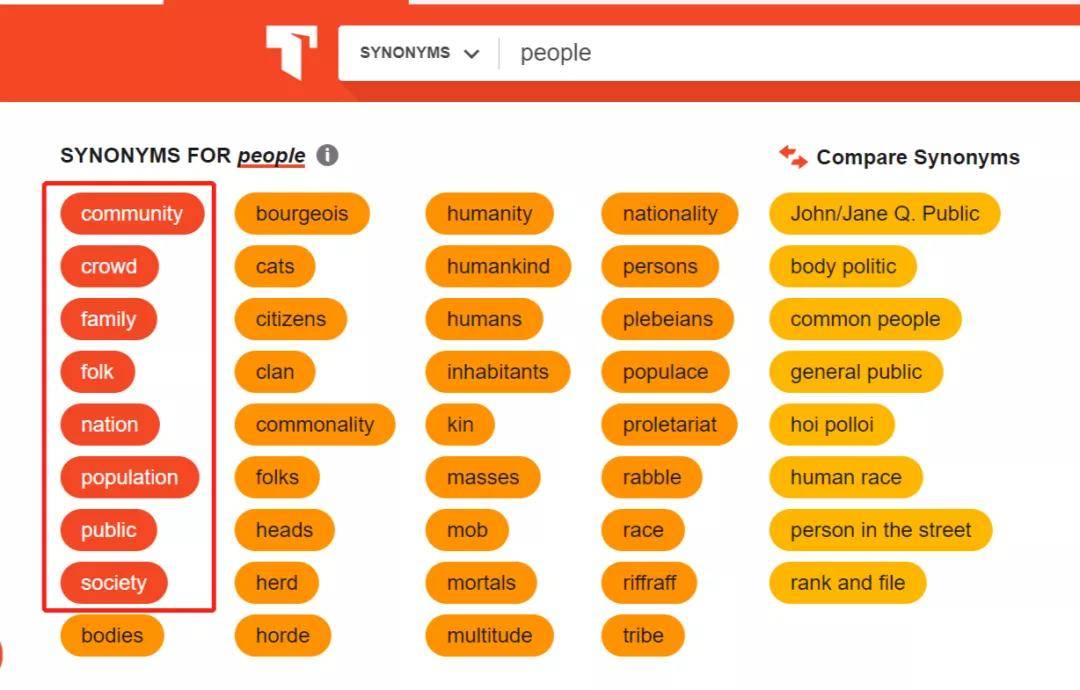Click the underlined people word in heading
Viewport: 1080px width, 690px height.
click(271, 156)
